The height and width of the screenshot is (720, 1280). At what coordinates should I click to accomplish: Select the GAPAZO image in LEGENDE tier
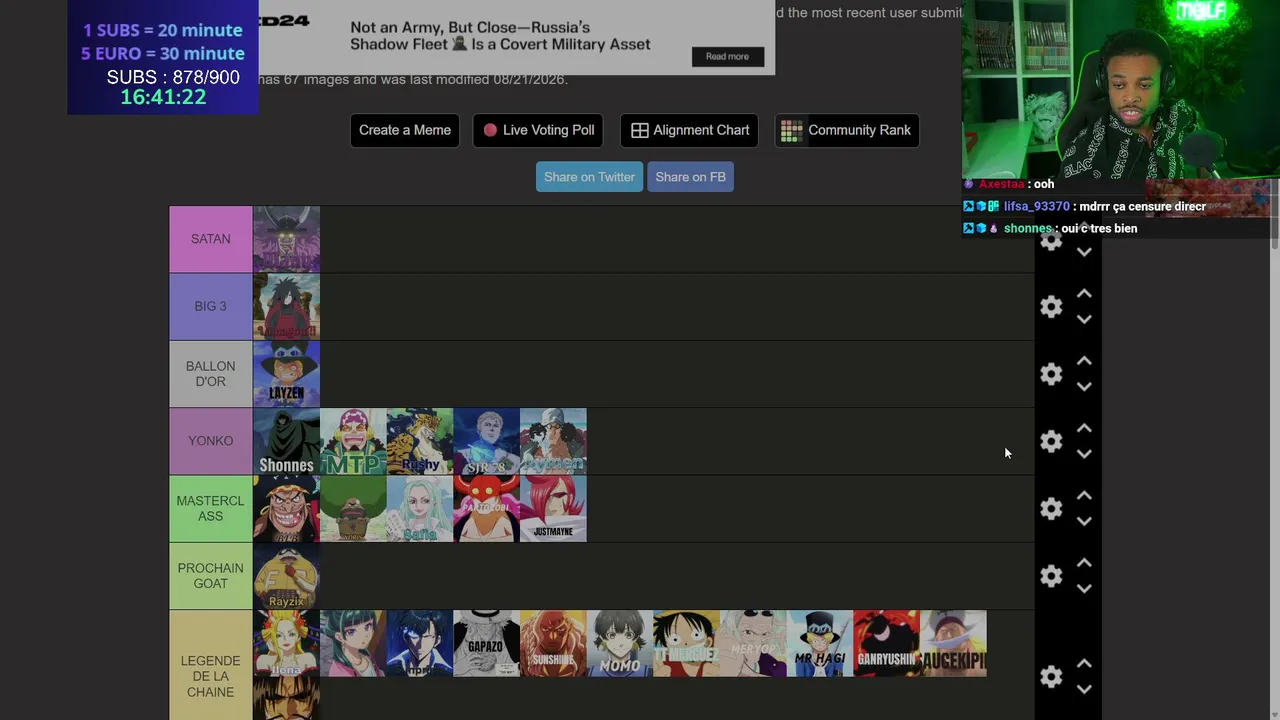[x=487, y=643]
